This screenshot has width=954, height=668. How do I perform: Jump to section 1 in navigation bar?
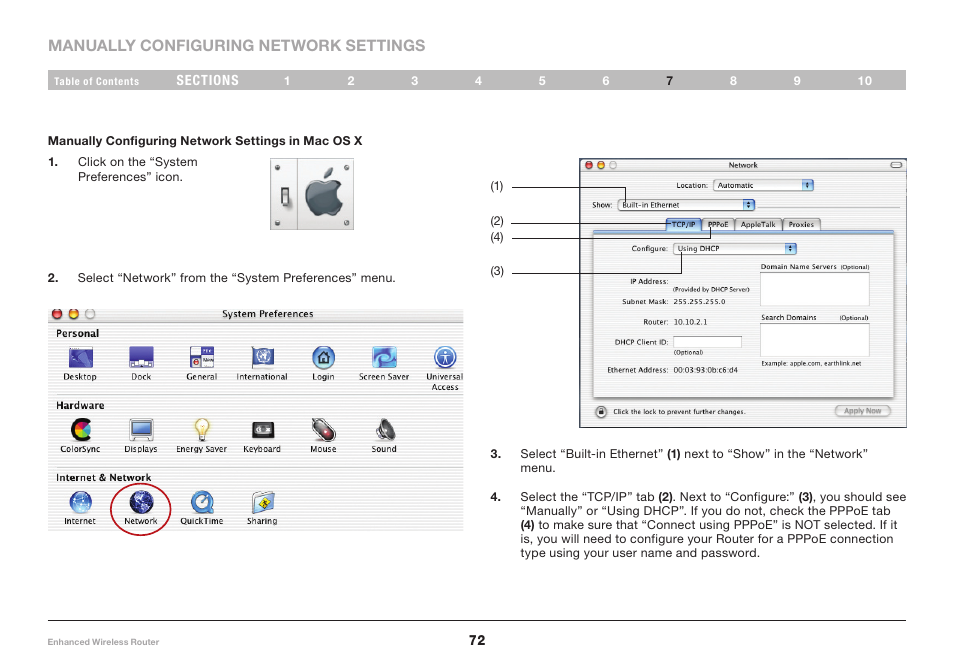coord(287,81)
